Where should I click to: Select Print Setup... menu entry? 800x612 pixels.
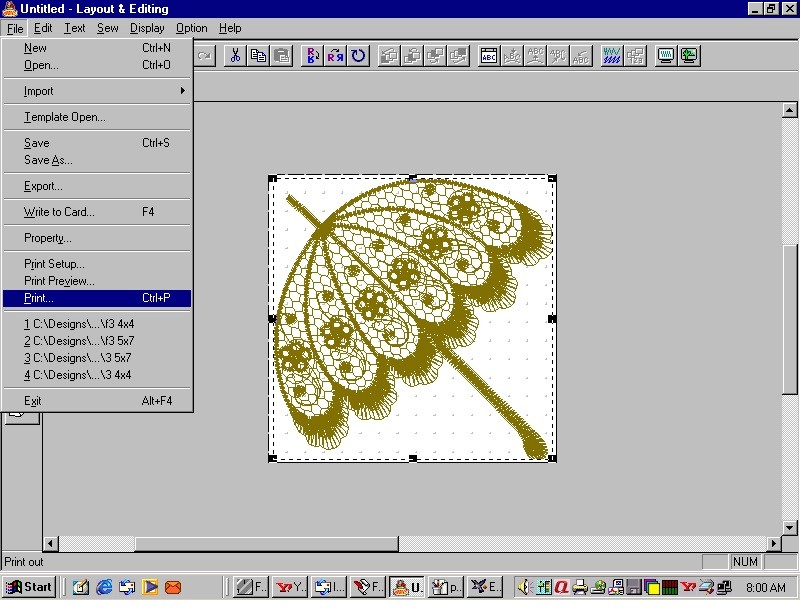[97, 264]
